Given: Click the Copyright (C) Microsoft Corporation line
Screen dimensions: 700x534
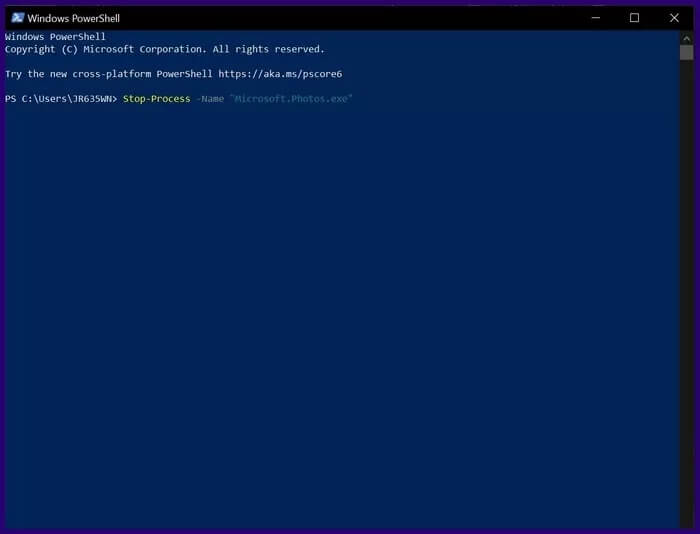Looking at the screenshot, I should point(165,49).
